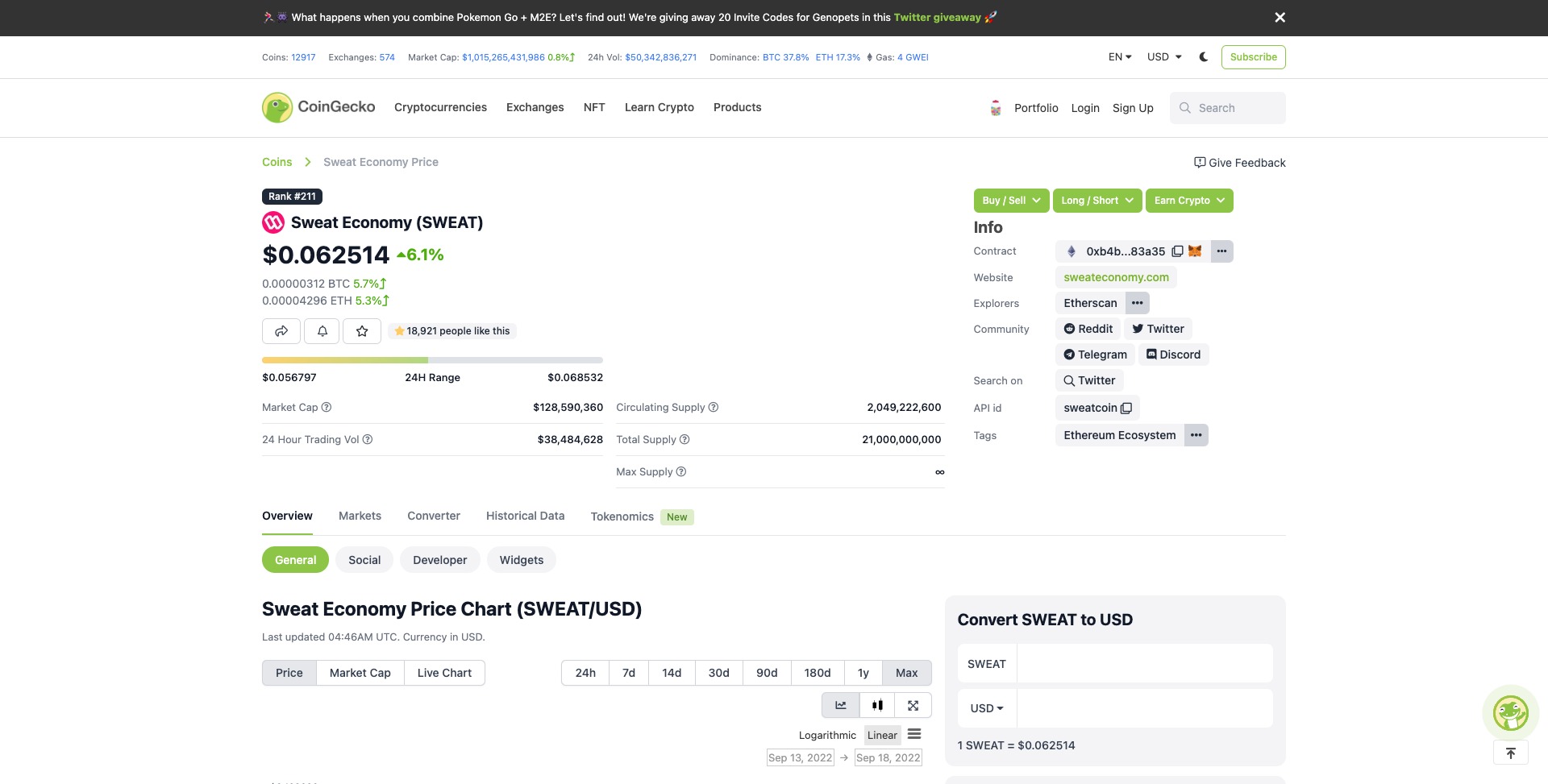Visit the sweateconomy.com website link
The image size is (1548, 784).
[1116, 276]
